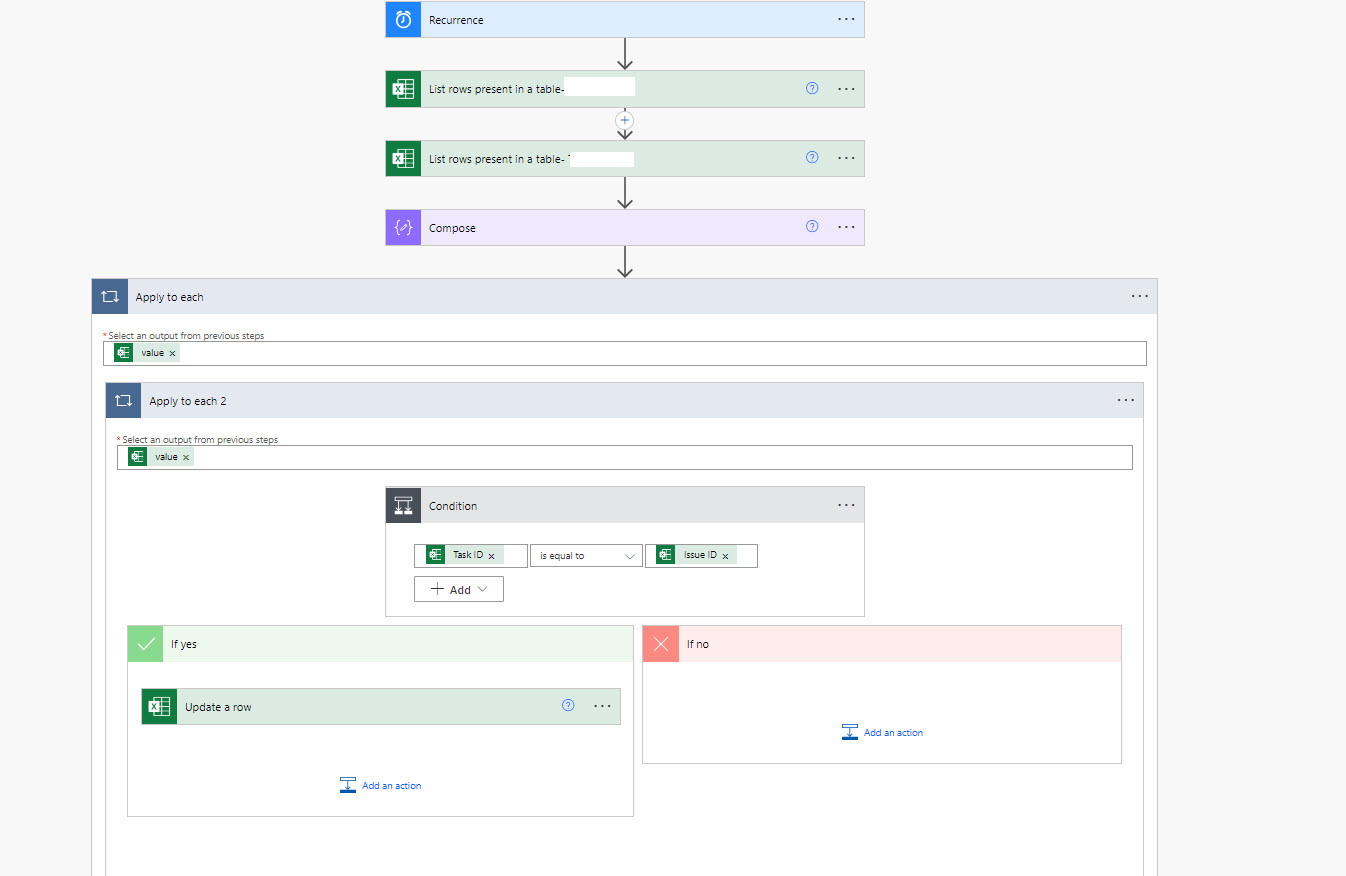
Task: Click the Excel icon on first List rows action
Action: point(403,89)
